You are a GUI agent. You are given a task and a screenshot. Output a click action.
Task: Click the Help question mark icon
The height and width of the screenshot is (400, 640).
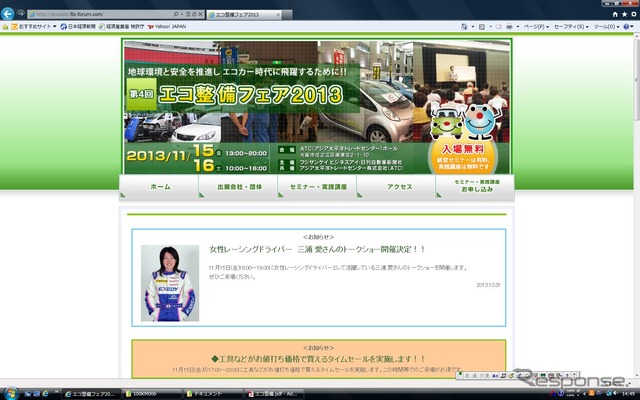coord(626,27)
